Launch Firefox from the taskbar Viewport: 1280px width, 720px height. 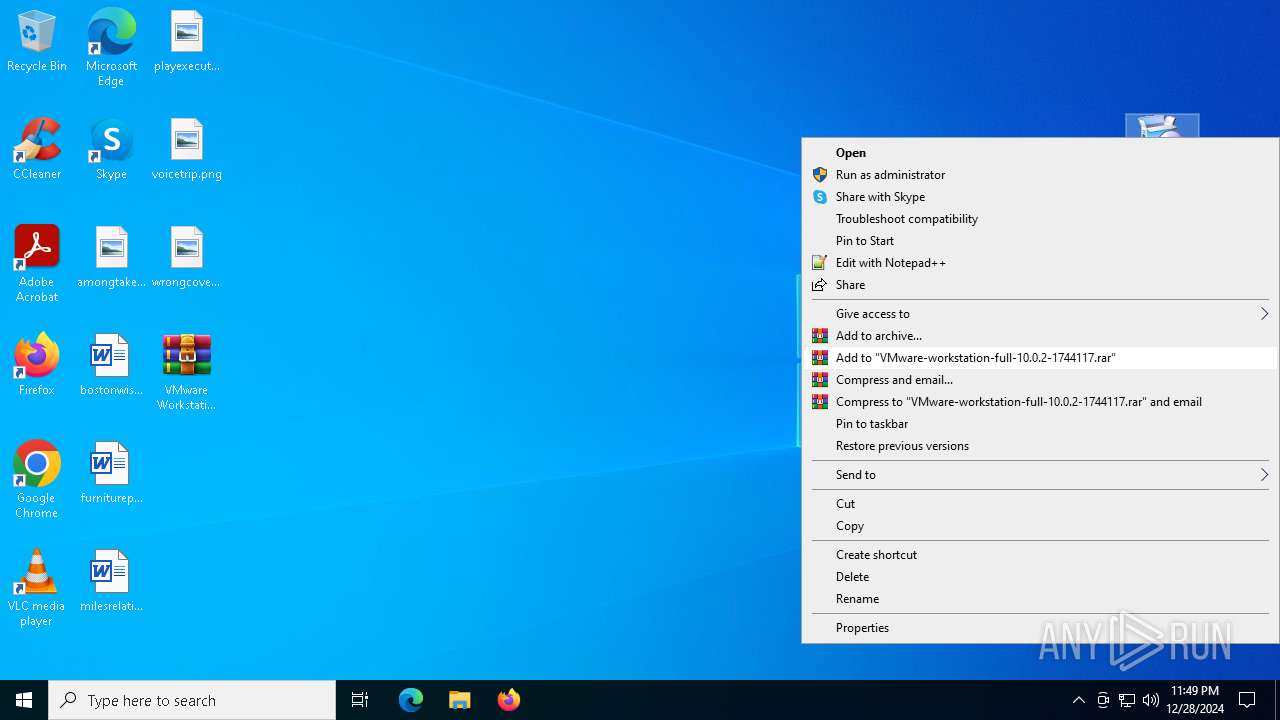pos(509,700)
